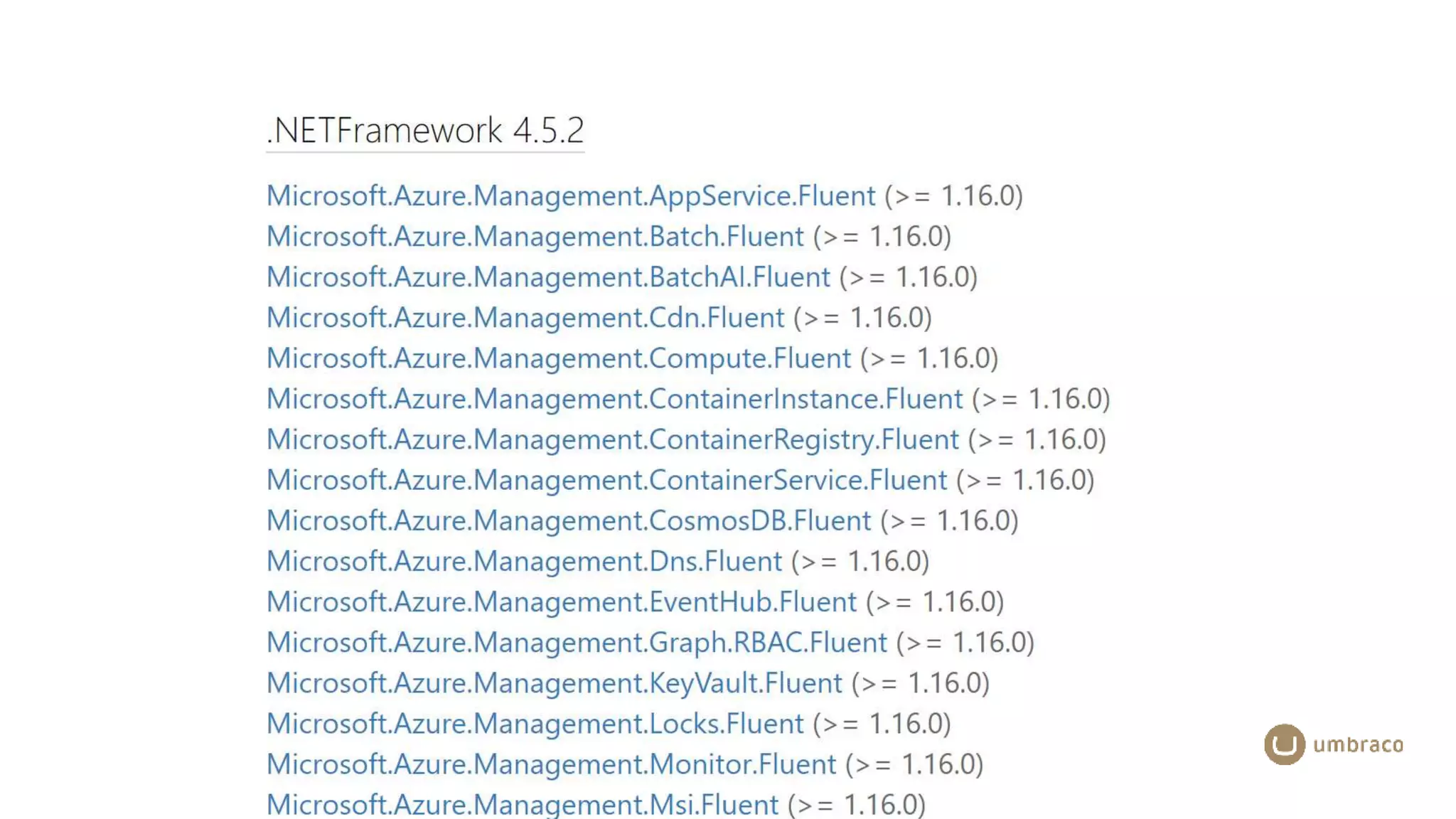Click the .NETFramework 4.5.2 heading
The width and height of the screenshot is (1456, 819).
click(x=425, y=131)
